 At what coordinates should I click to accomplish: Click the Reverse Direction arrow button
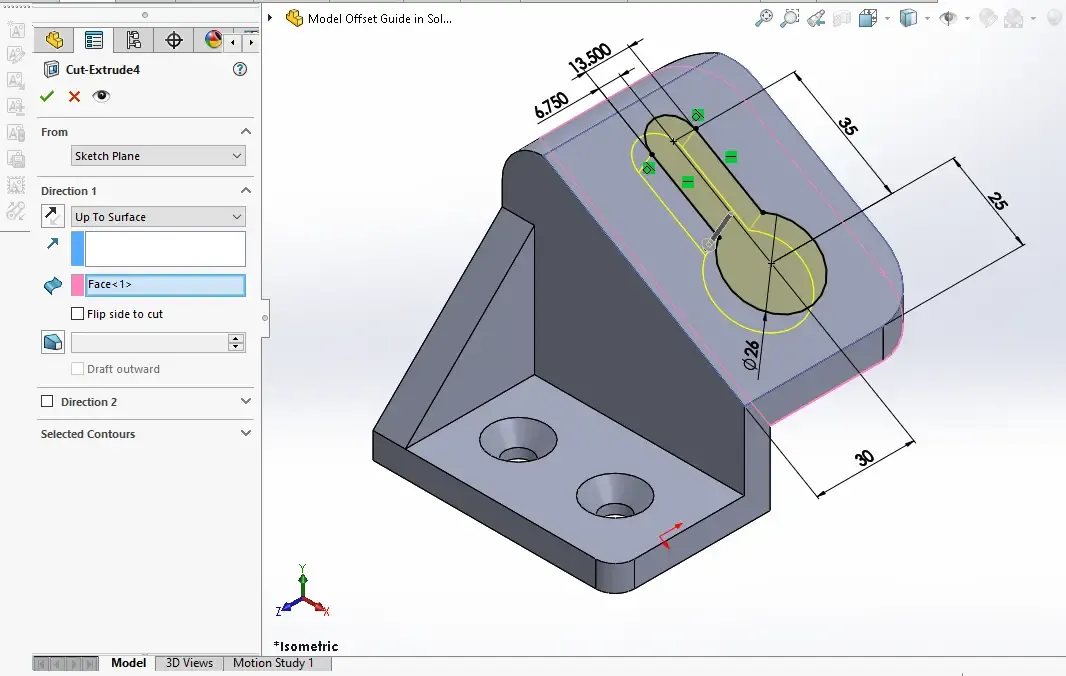pyautogui.click(x=53, y=216)
